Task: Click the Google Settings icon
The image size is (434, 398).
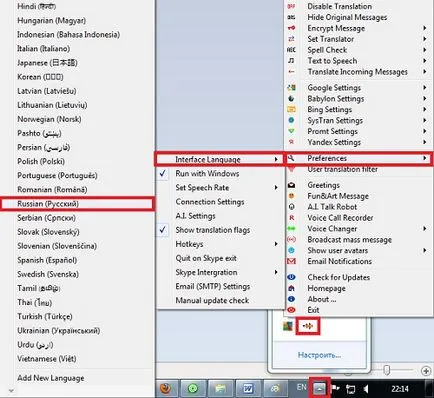Action: pyautogui.click(x=291, y=88)
